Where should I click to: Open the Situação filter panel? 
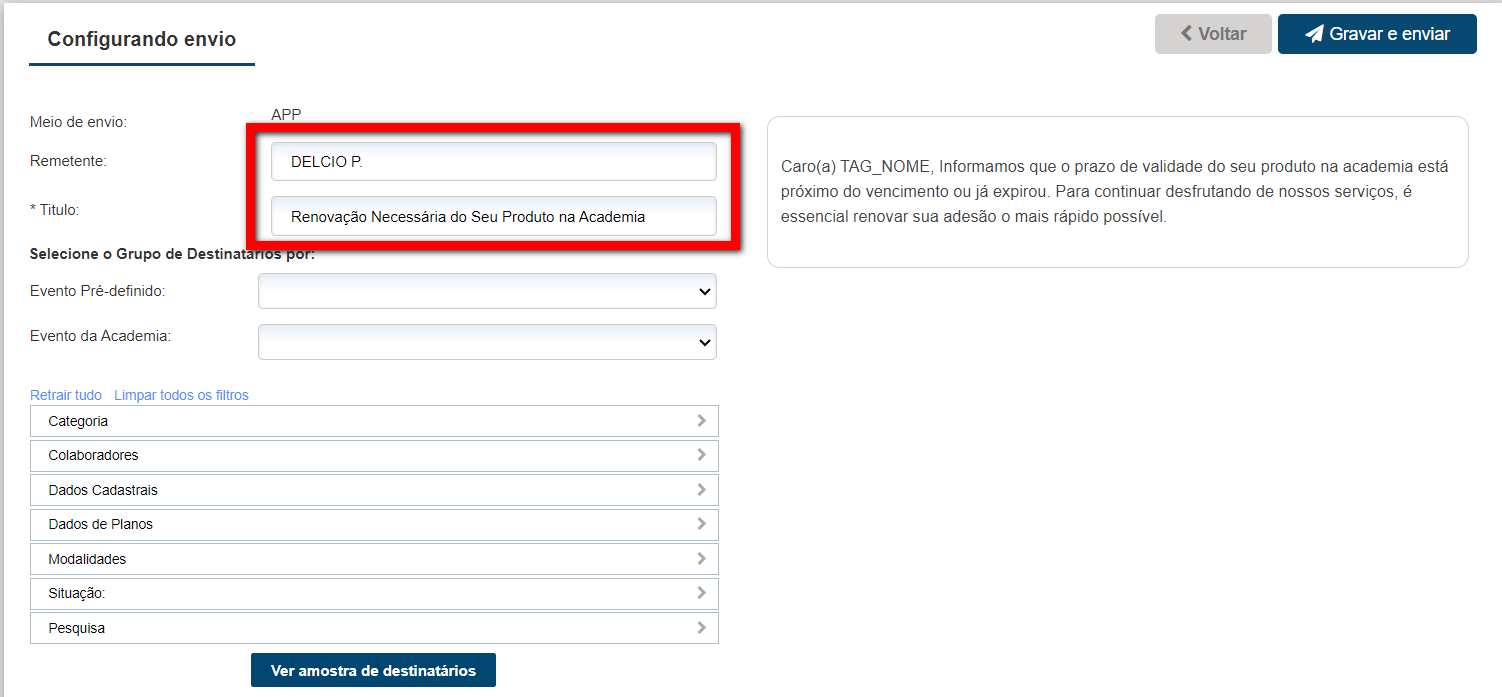click(x=374, y=593)
